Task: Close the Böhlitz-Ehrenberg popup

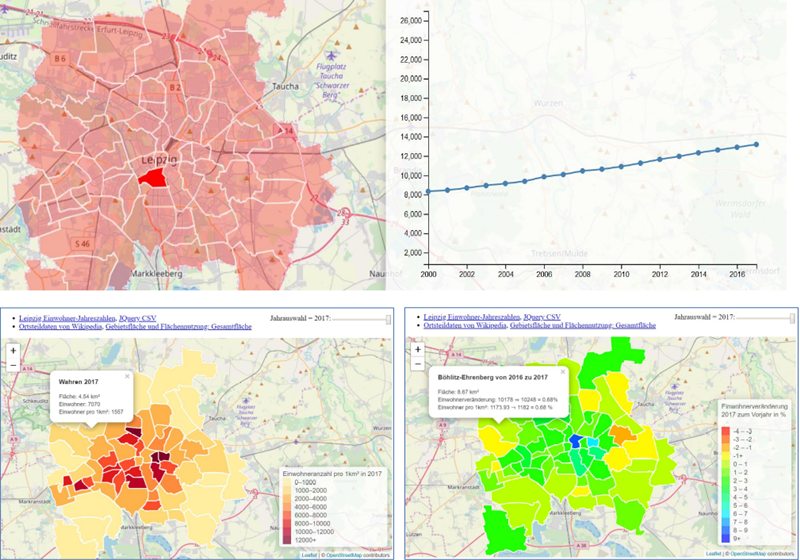Action: point(562,372)
